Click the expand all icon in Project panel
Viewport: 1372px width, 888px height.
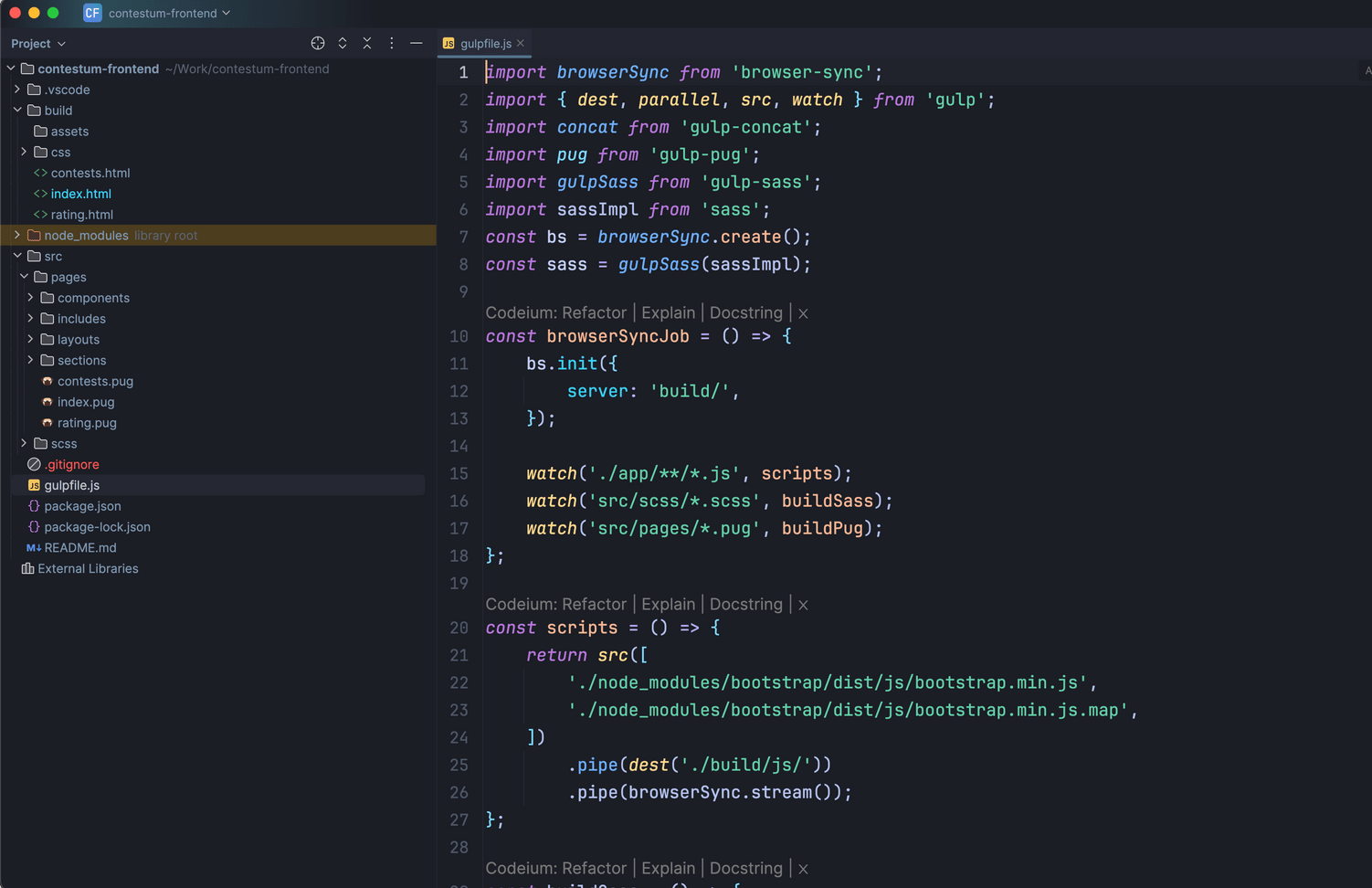(343, 43)
